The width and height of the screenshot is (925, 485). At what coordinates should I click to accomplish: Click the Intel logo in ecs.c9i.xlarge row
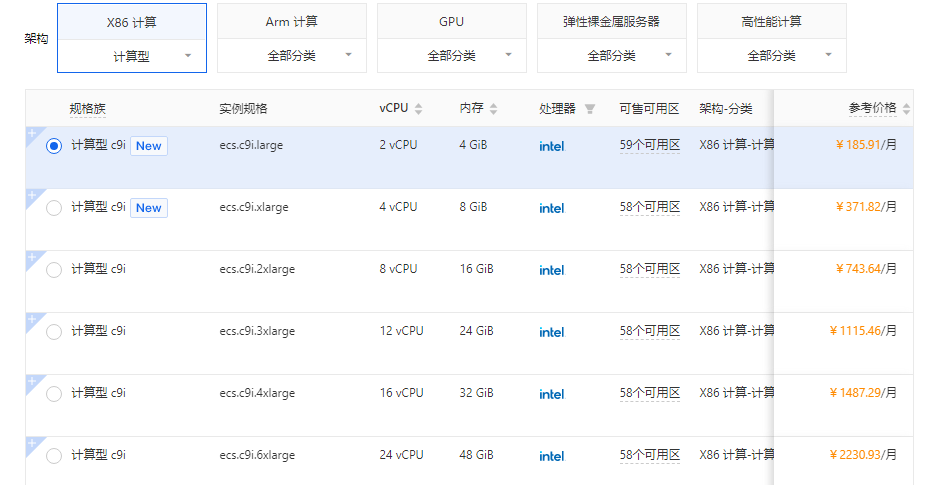click(551, 208)
